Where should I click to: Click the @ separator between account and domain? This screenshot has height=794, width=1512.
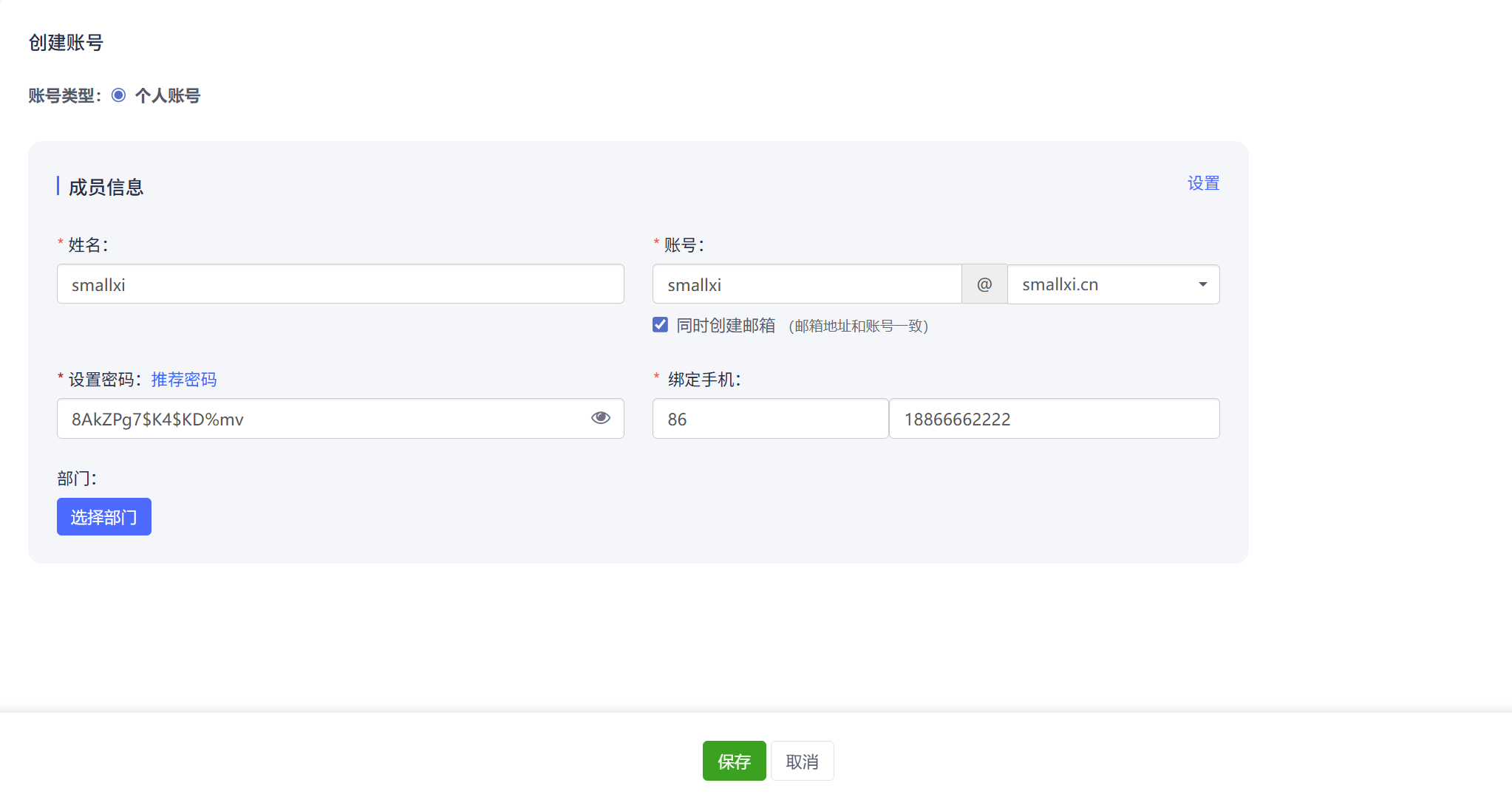(x=984, y=284)
